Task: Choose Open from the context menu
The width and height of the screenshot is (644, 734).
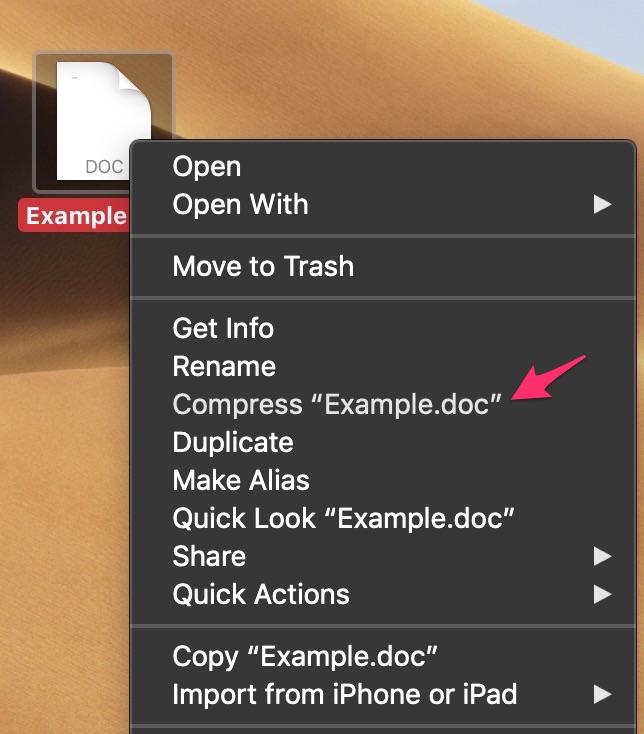Action: 382,166
